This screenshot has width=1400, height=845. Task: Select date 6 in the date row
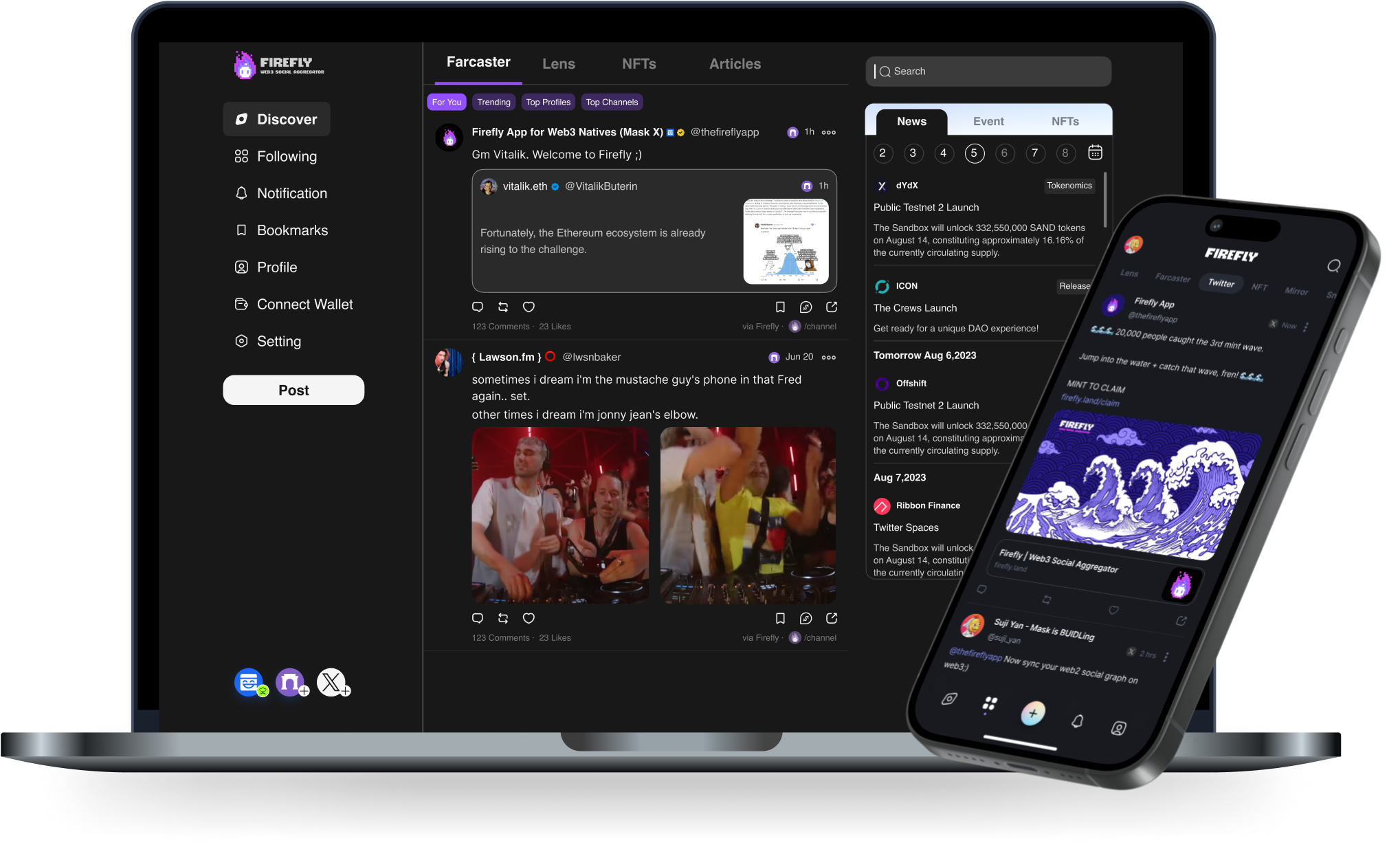1004,153
